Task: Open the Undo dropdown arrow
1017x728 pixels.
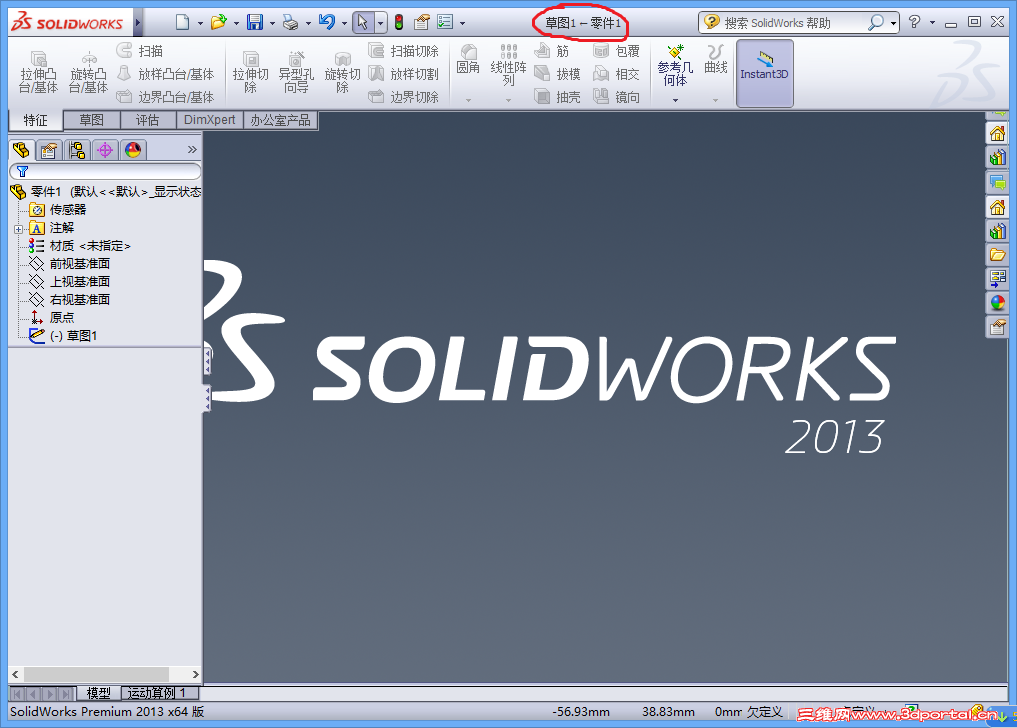Action: tap(344, 23)
